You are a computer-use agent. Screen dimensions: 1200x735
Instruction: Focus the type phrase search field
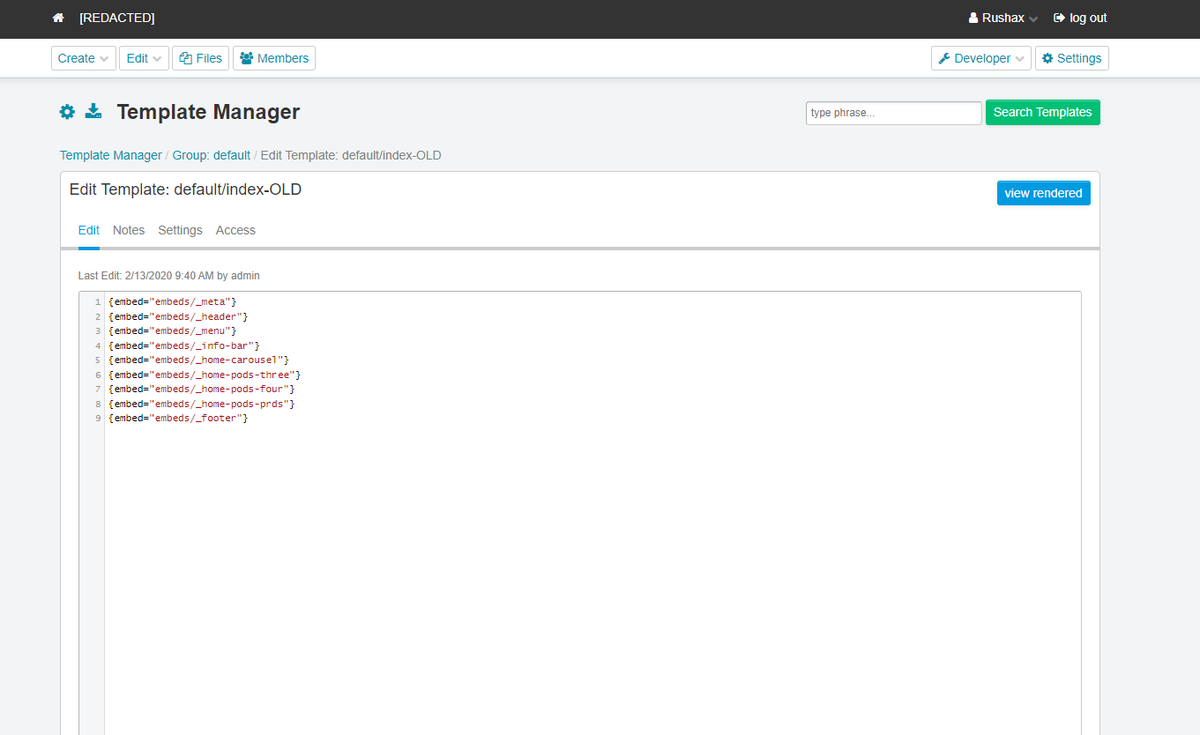click(x=894, y=113)
